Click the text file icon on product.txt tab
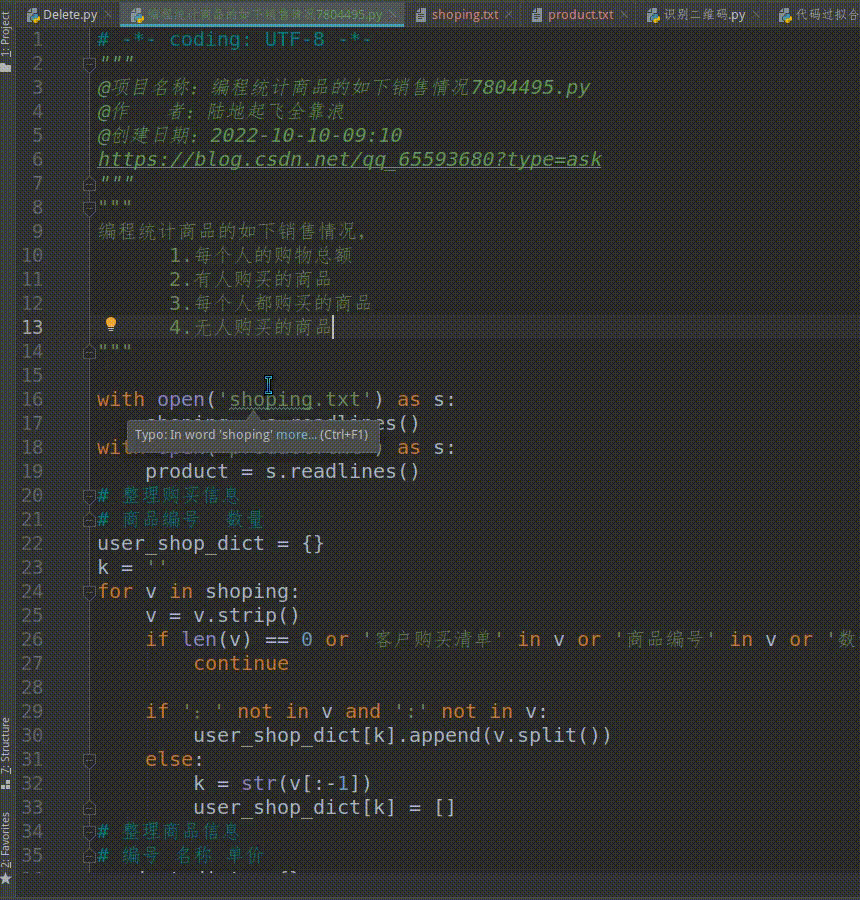Screen dimensions: 860x900 (x=537, y=15)
